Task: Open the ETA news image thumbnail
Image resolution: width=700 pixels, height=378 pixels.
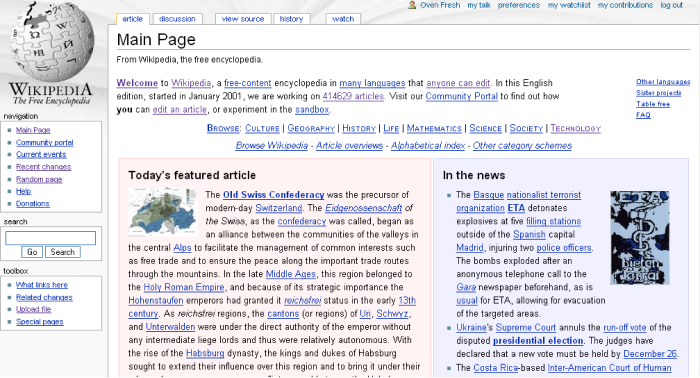Action: pyautogui.click(x=640, y=238)
